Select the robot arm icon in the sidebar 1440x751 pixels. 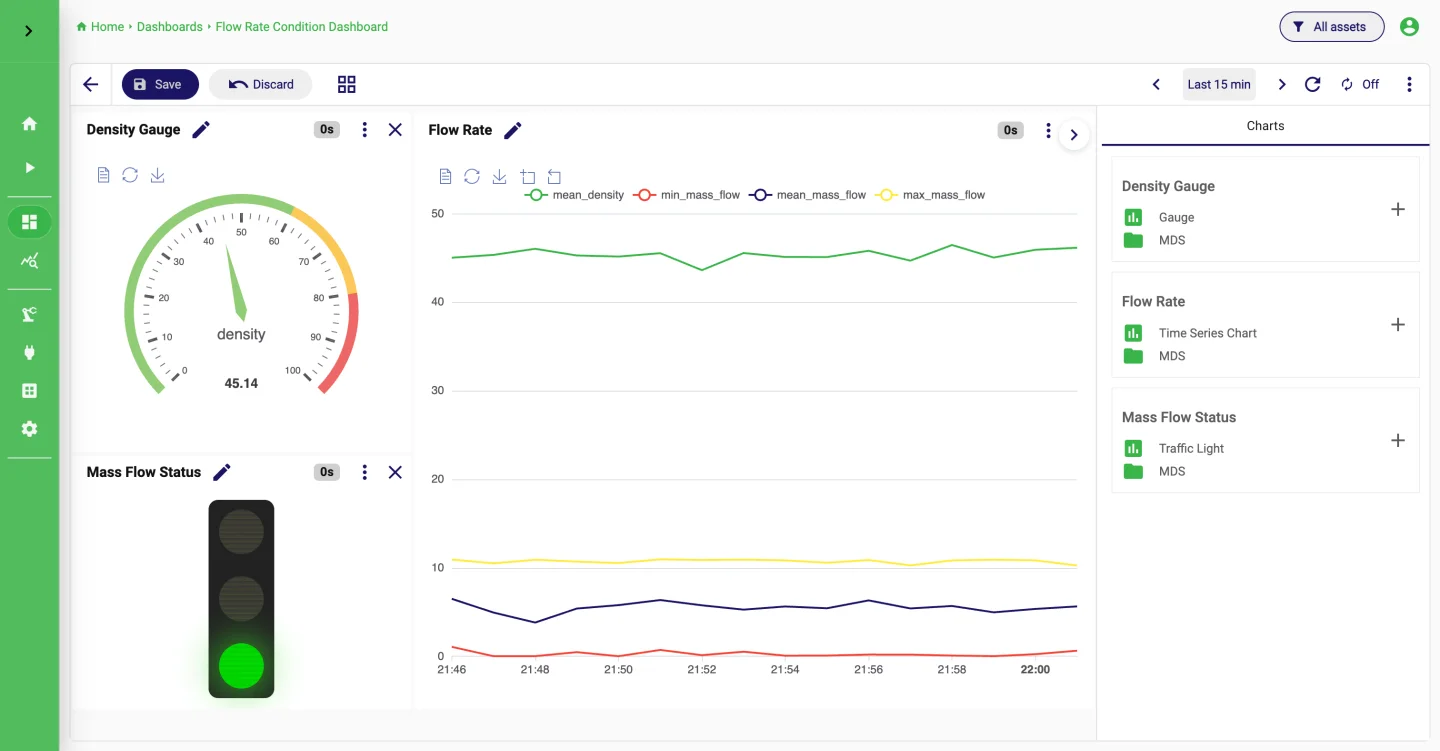tap(29, 314)
